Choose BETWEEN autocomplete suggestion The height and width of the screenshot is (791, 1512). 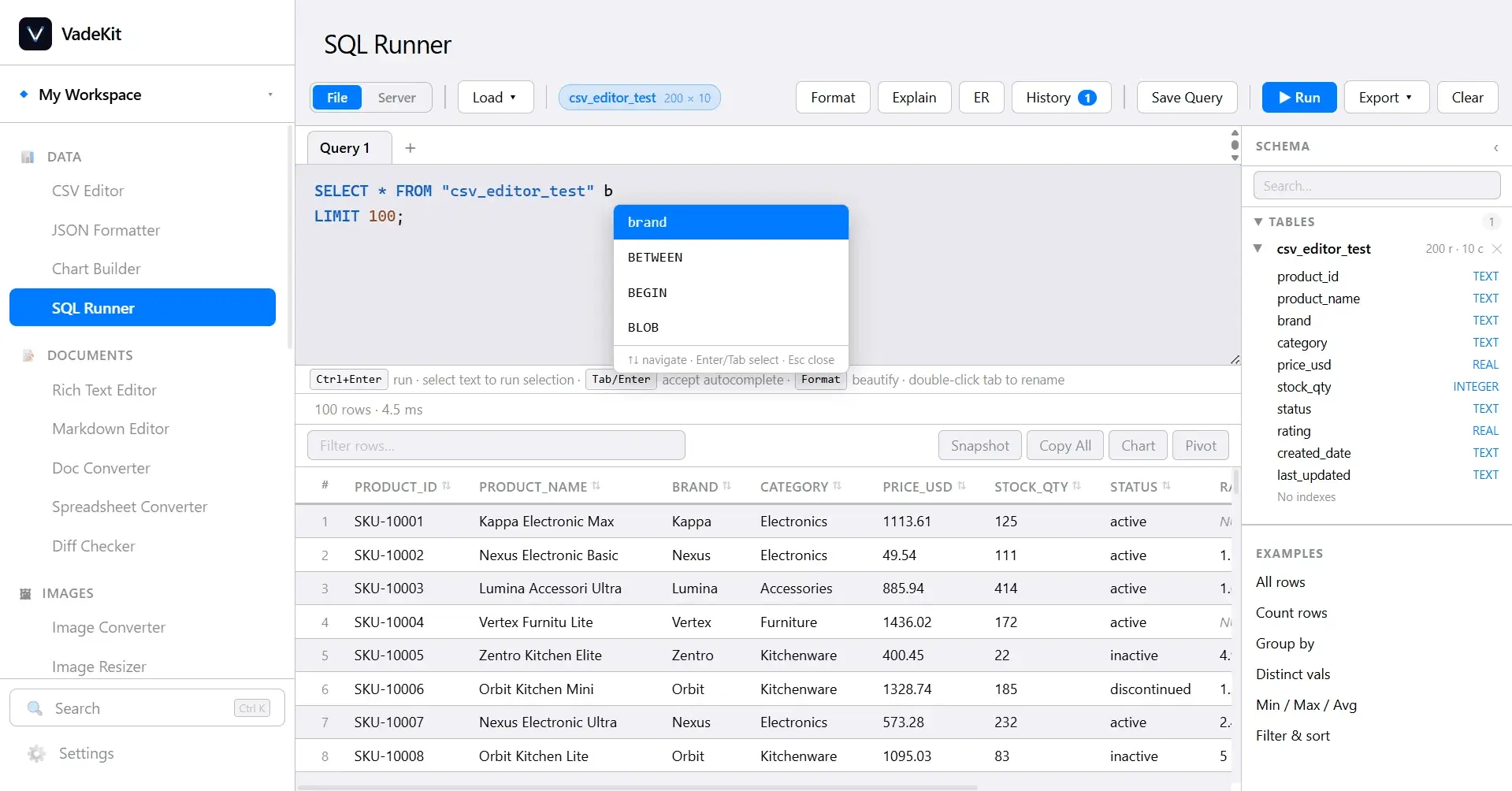click(x=730, y=258)
